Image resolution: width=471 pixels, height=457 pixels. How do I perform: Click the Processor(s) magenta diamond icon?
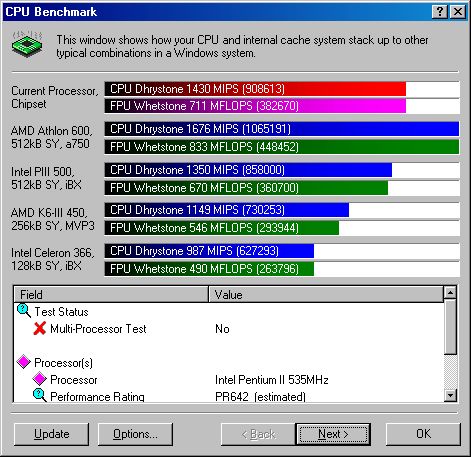point(24,362)
